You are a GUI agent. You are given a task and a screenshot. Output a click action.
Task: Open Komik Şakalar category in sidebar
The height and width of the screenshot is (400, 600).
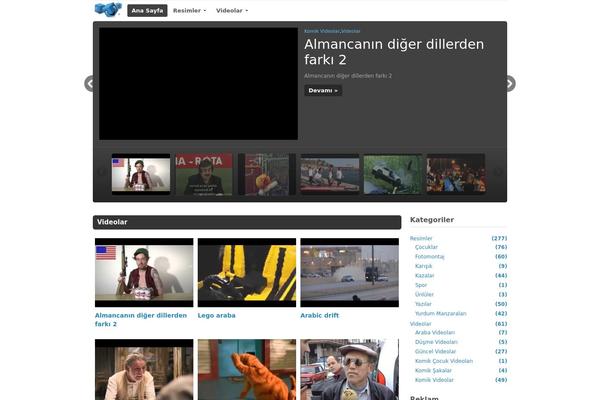433,371
